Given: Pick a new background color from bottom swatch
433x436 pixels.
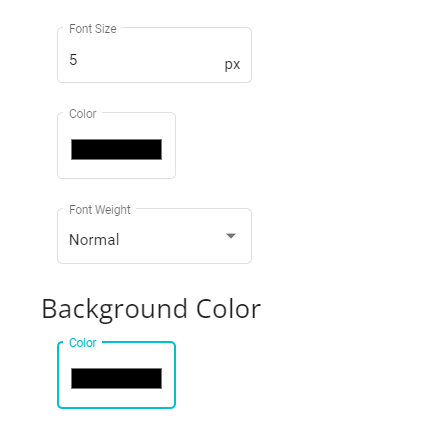Looking at the screenshot, I should tap(116, 378).
